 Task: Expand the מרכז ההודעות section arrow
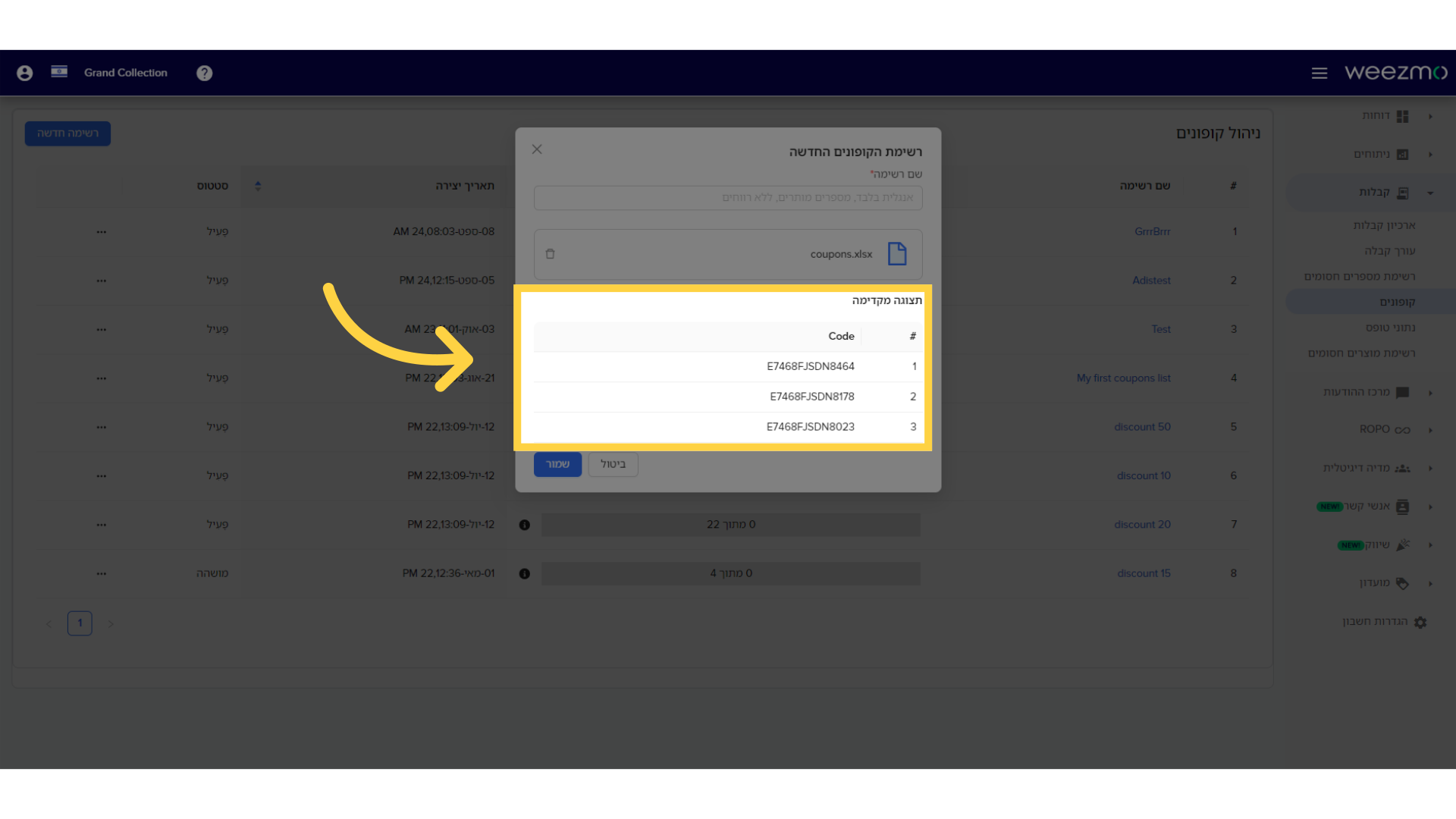coord(1431,393)
